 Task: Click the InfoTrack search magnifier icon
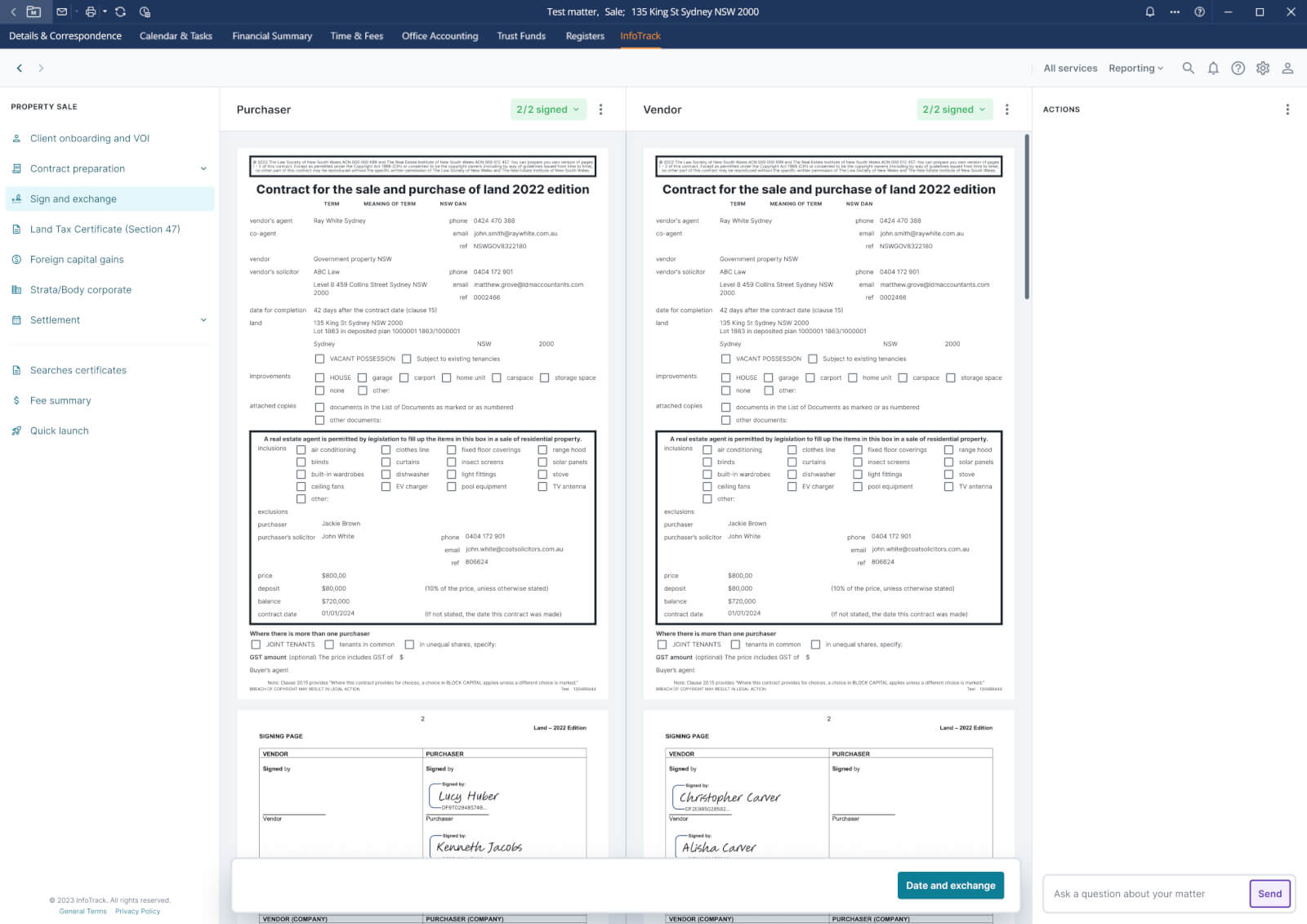(x=1188, y=68)
